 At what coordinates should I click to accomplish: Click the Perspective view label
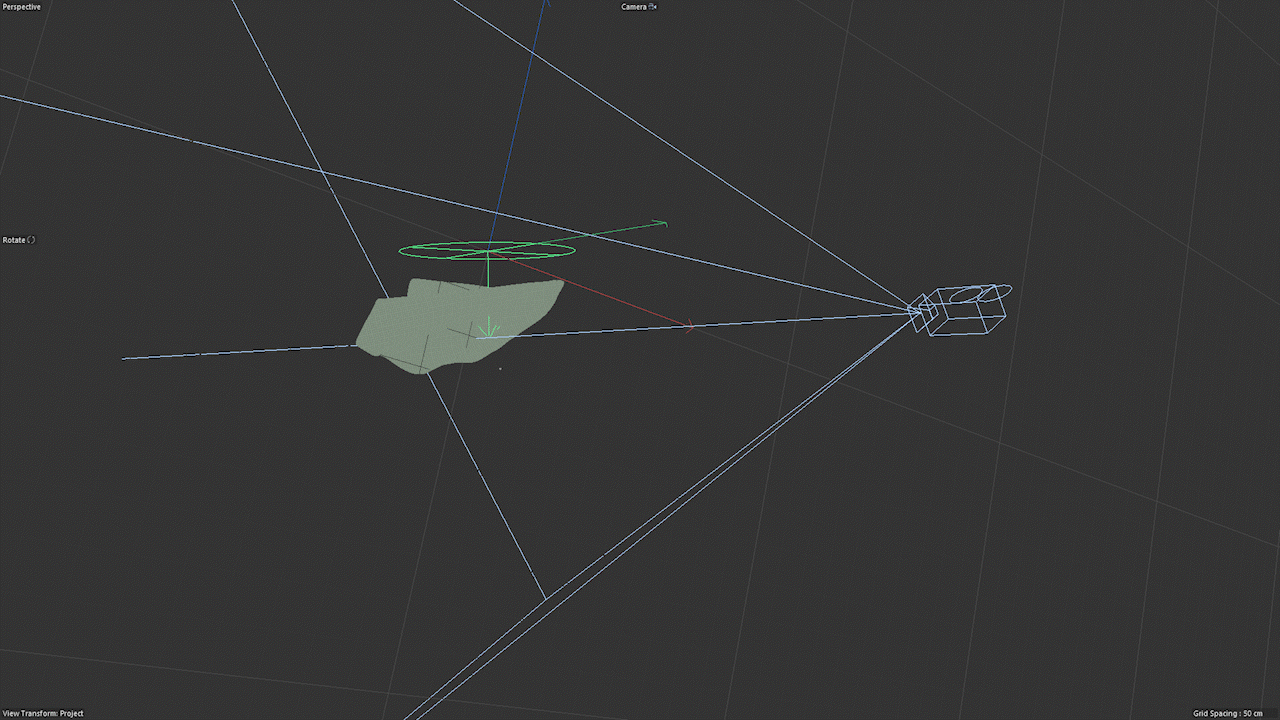[21, 7]
